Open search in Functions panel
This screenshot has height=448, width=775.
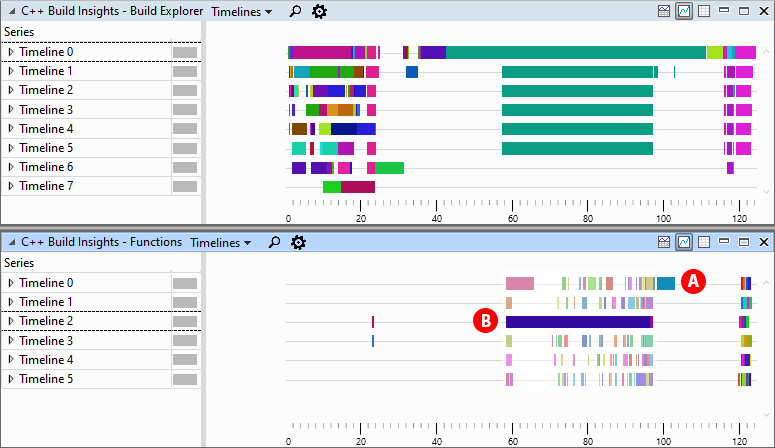tap(274, 242)
